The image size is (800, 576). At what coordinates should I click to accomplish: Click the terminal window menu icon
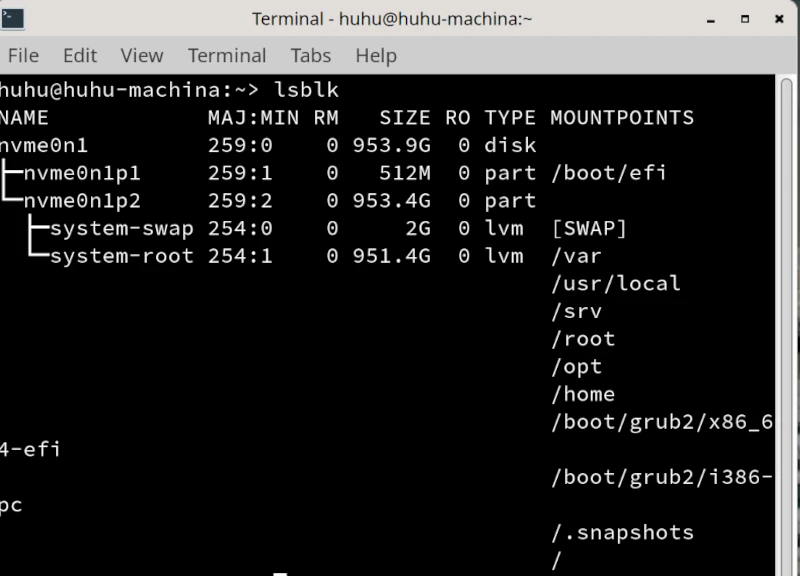pyautogui.click(x=12, y=19)
